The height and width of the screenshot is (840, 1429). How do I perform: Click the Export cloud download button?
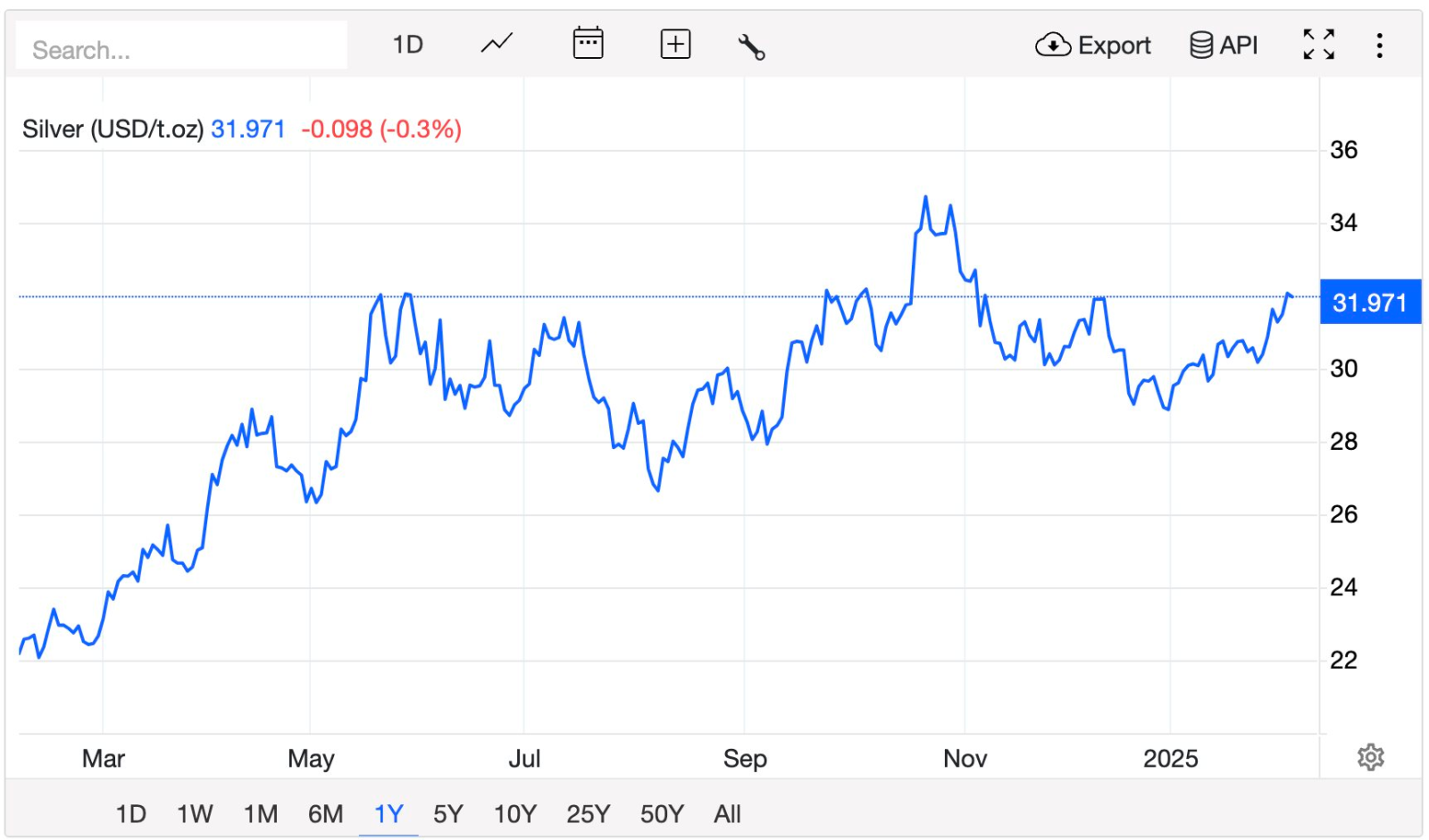coord(1093,45)
